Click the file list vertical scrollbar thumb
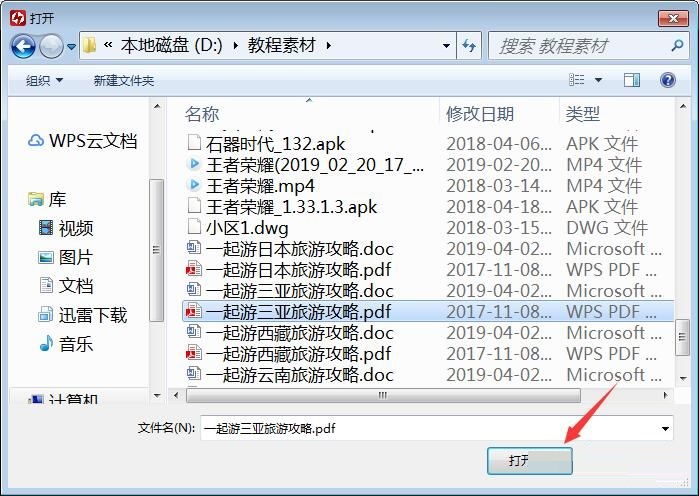This screenshot has width=699, height=496. click(682, 337)
